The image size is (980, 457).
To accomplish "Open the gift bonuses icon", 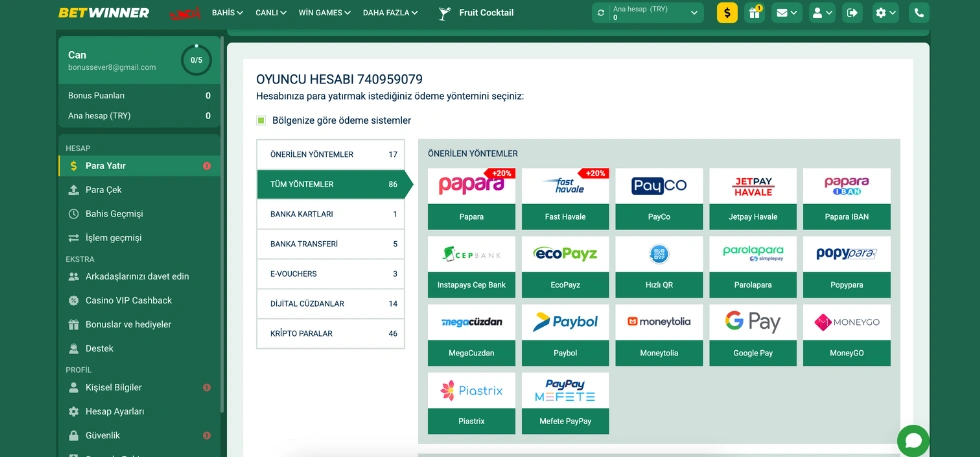I will [x=756, y=13].
